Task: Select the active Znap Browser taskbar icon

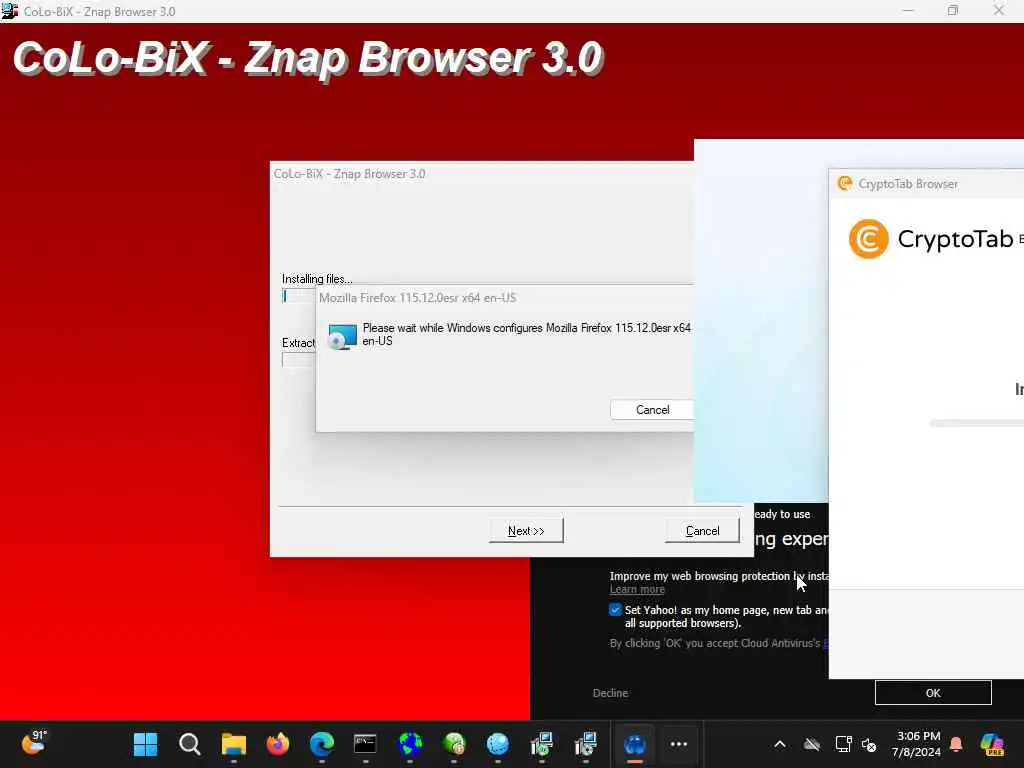Action: 634,744
